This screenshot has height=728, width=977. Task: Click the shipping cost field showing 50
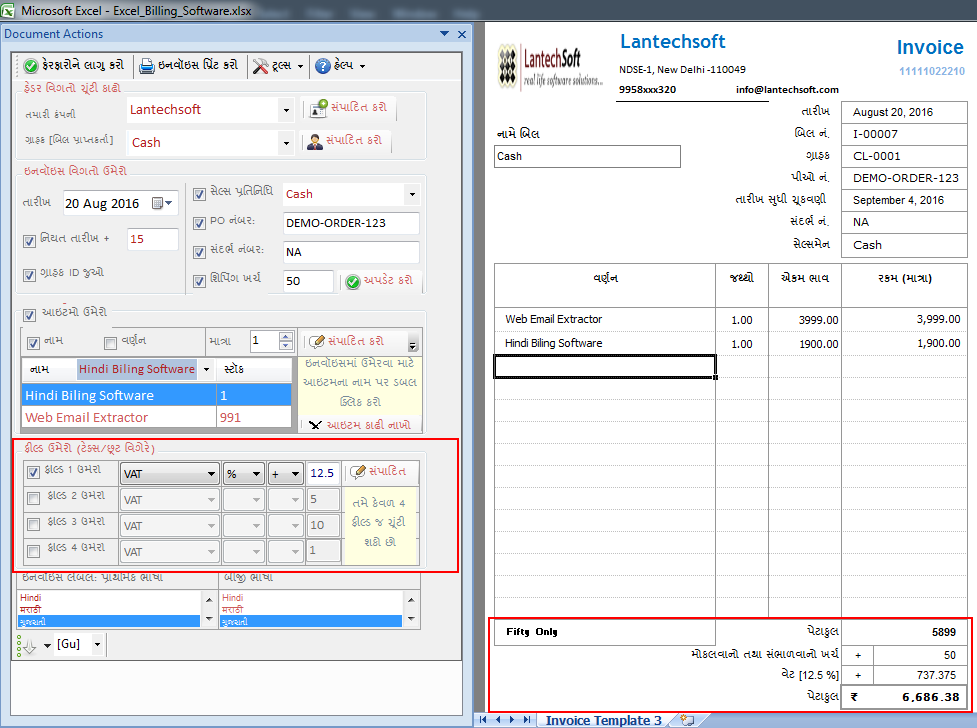308,281
